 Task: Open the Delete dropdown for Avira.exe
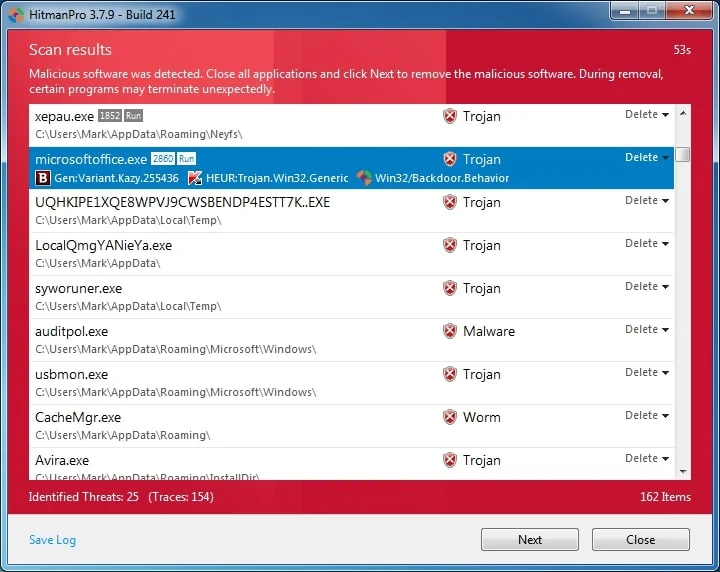tap(647, 458)
